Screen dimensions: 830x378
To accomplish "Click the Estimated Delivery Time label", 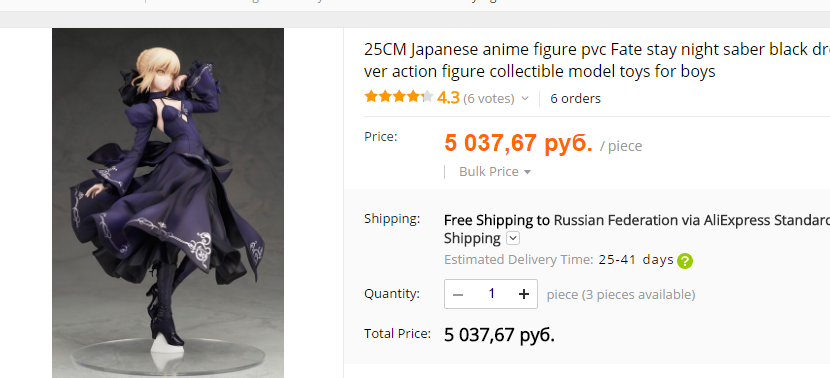I will pos(519,260).
